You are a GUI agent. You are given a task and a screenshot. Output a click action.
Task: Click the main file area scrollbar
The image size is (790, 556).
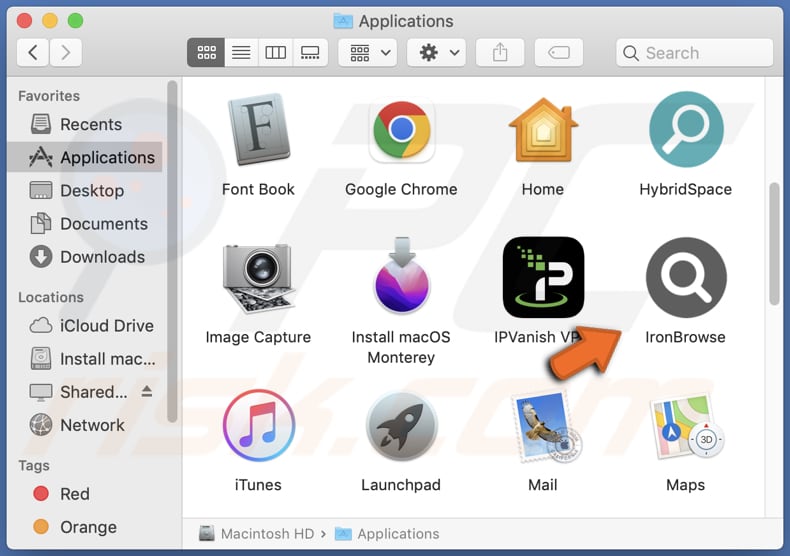coord(774,244)
